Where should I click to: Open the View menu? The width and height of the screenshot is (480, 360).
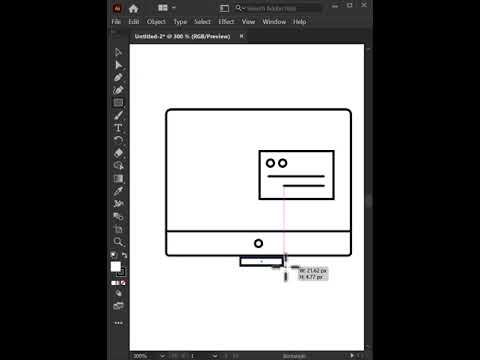(x=248, y=22)
